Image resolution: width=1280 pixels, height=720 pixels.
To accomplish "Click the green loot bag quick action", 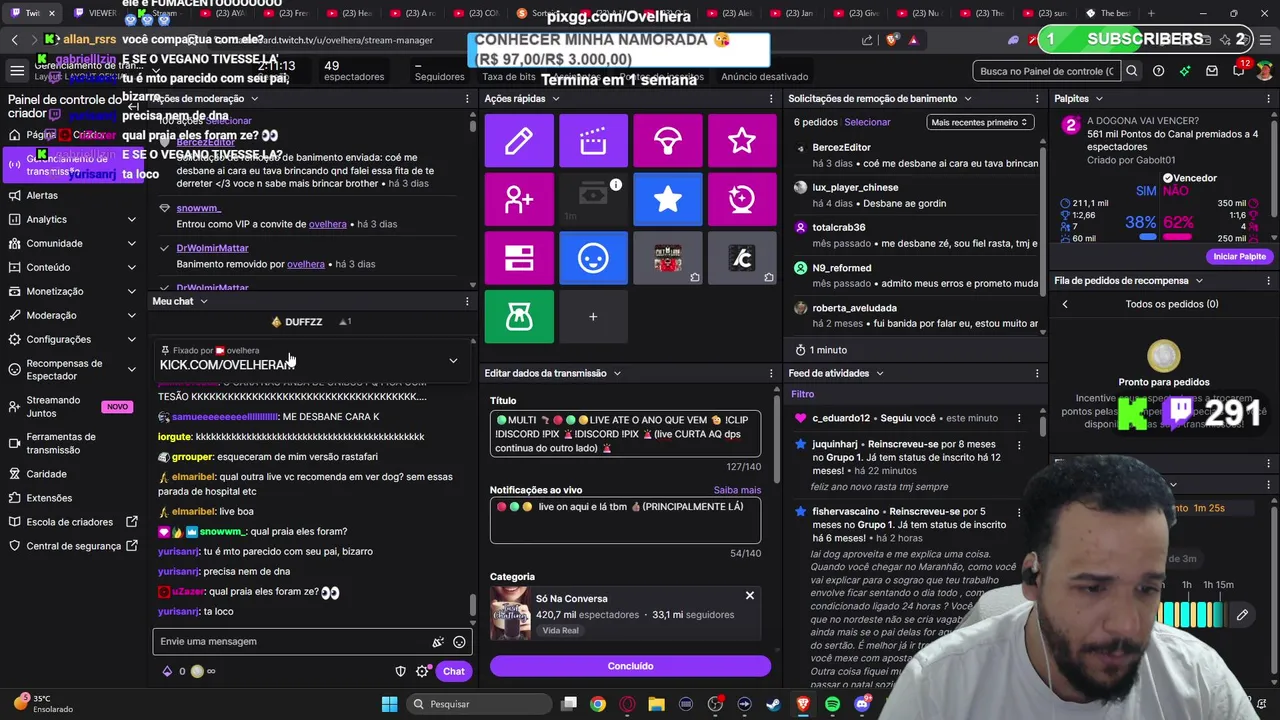I will pyautogui.click(x=519, y=317).
